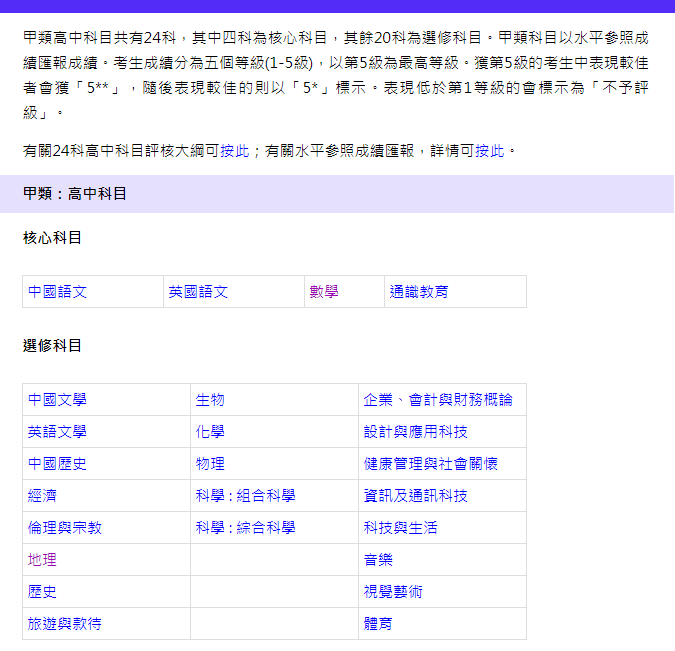Go to the 中國歷史 subject page
The height and width of the screenshot is (651, 675).
[x=57, y=464]
